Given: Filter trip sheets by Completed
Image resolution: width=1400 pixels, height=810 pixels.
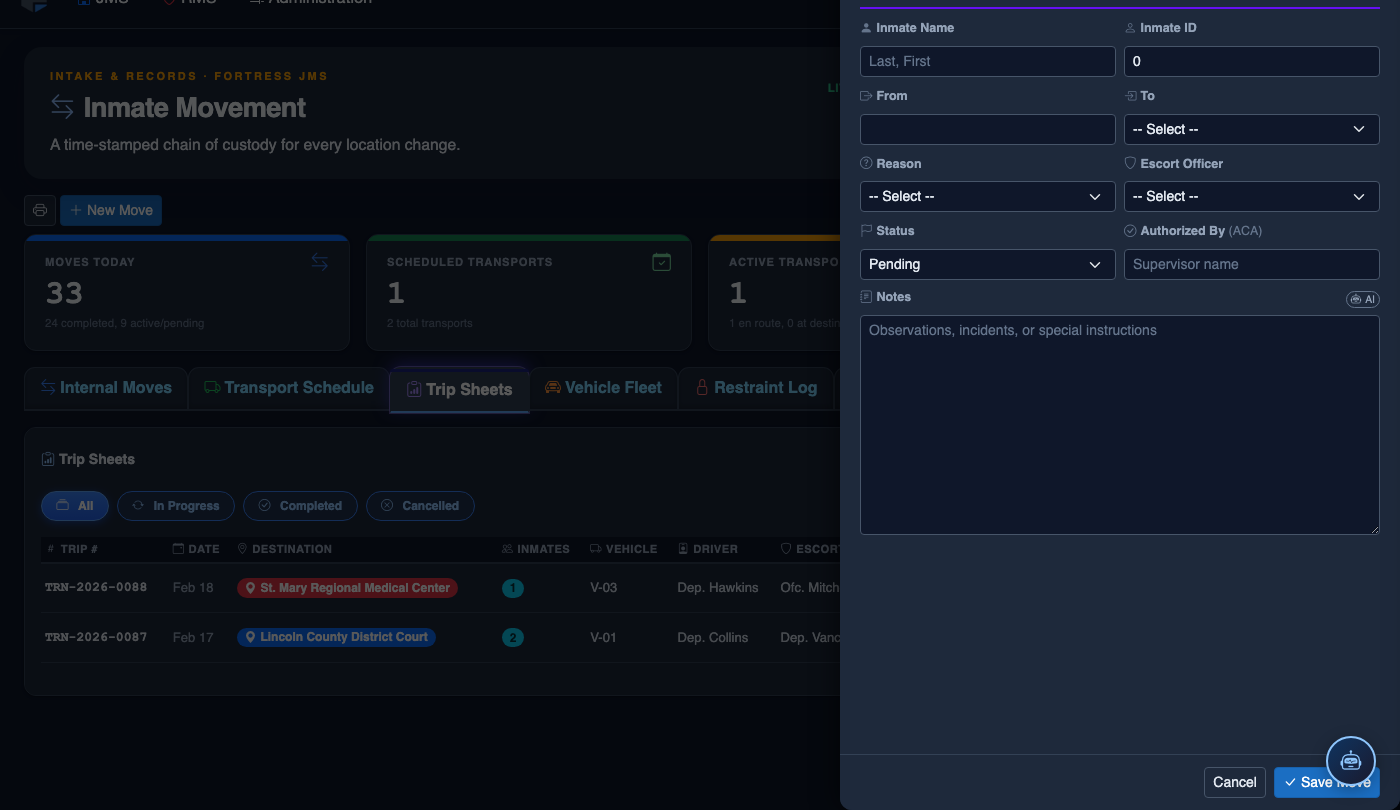Looking at the screenshot, I should (x=301, y=506).
